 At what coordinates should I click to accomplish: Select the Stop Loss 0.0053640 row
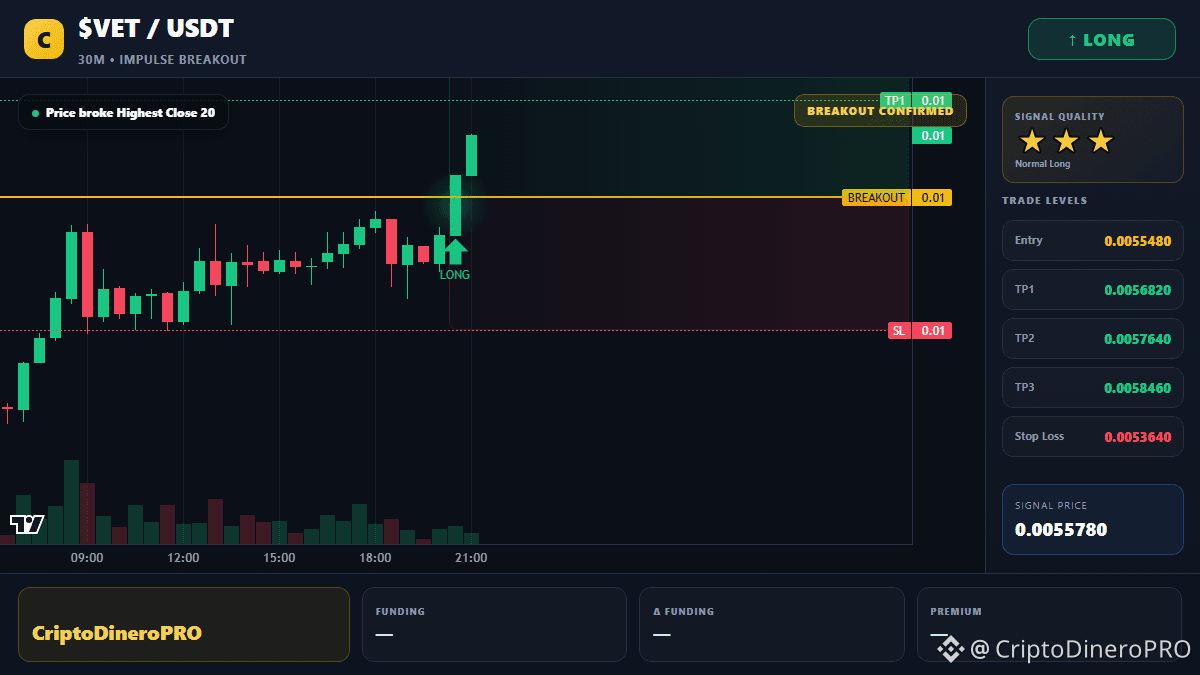1092,437
